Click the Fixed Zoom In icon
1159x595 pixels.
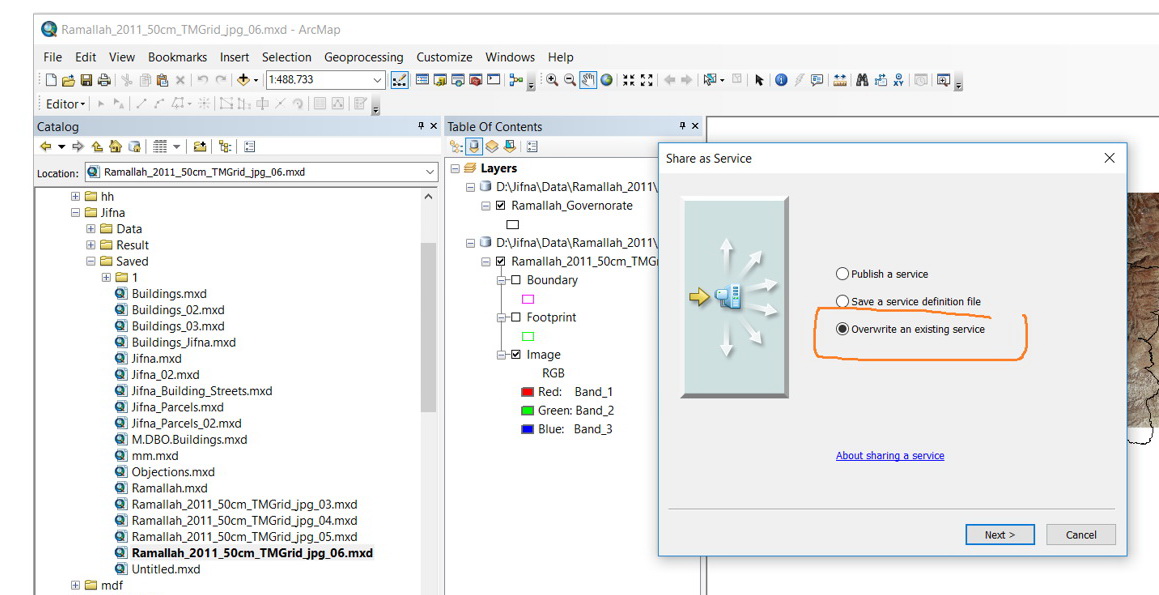[628, 80]
